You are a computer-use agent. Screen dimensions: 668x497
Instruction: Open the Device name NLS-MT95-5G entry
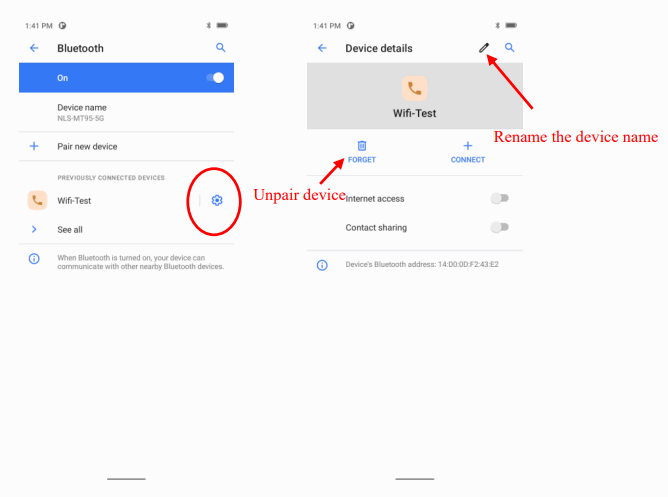(127, 112)
